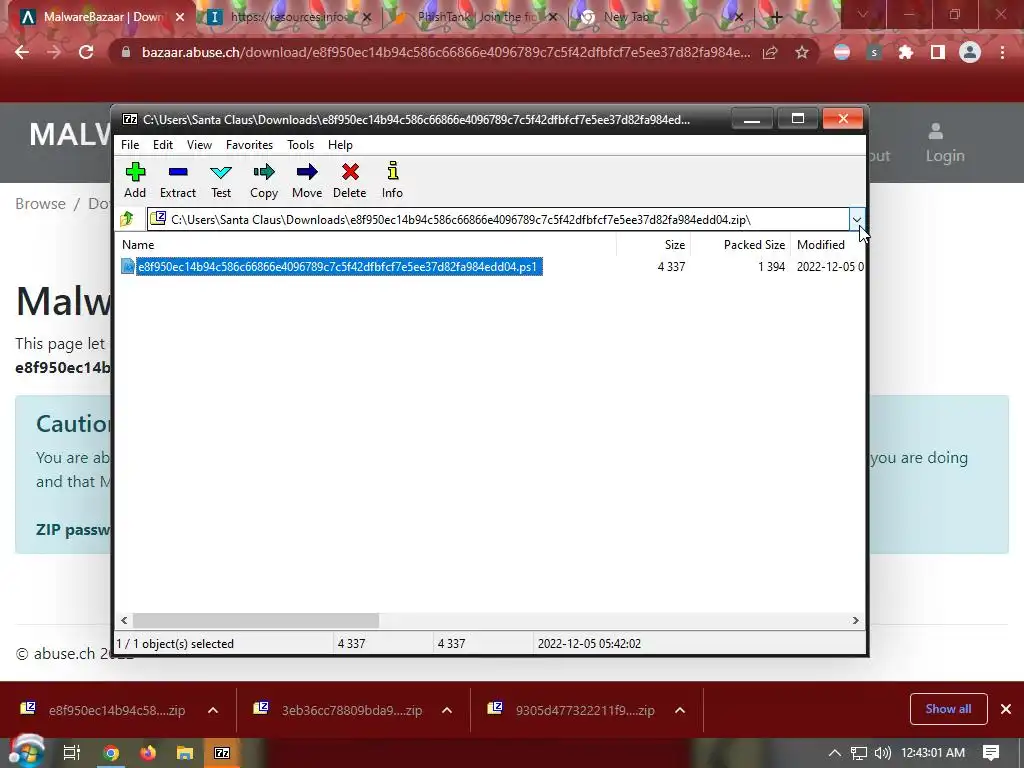The height and width of the screenshot is (768, 1024).
Task: Go up one folder level in 7-Zip
Action: click(x=128, y=219)
